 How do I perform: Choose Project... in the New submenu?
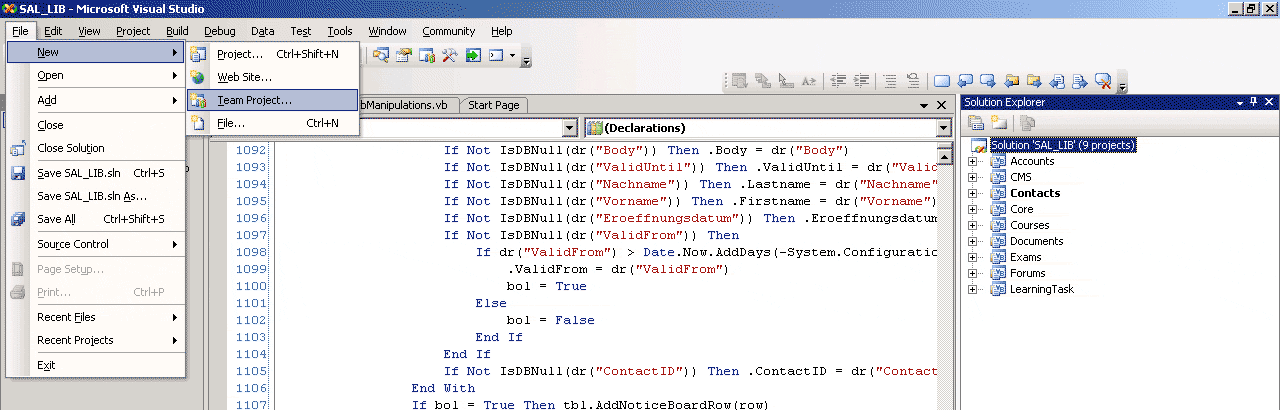click(272, 54)
